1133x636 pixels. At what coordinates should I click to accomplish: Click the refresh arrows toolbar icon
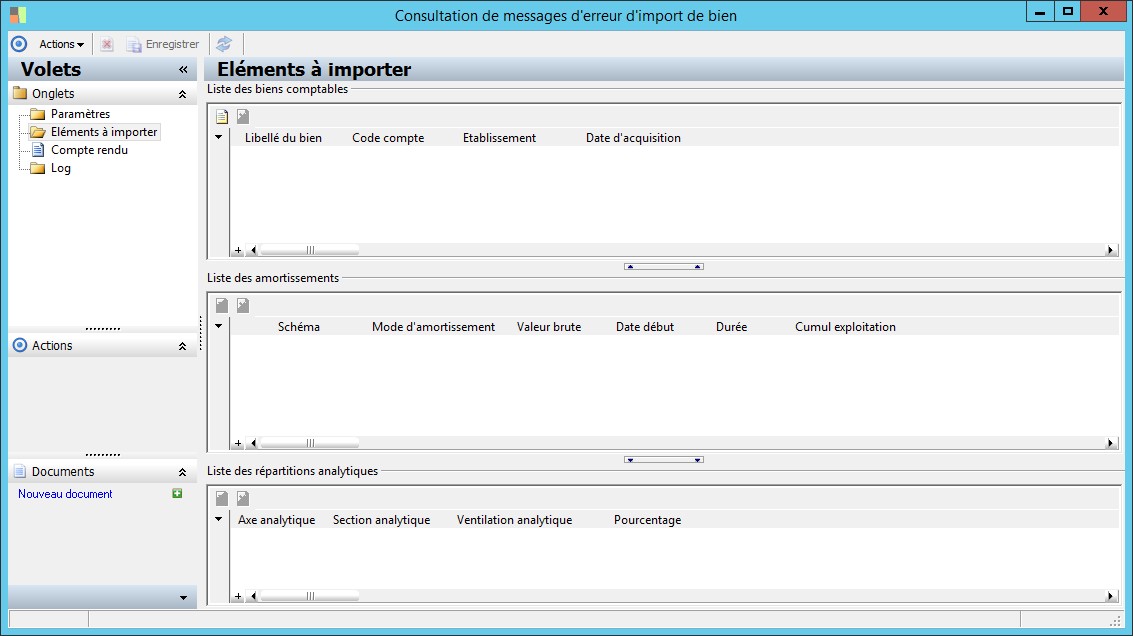click(x=224, y=44)
